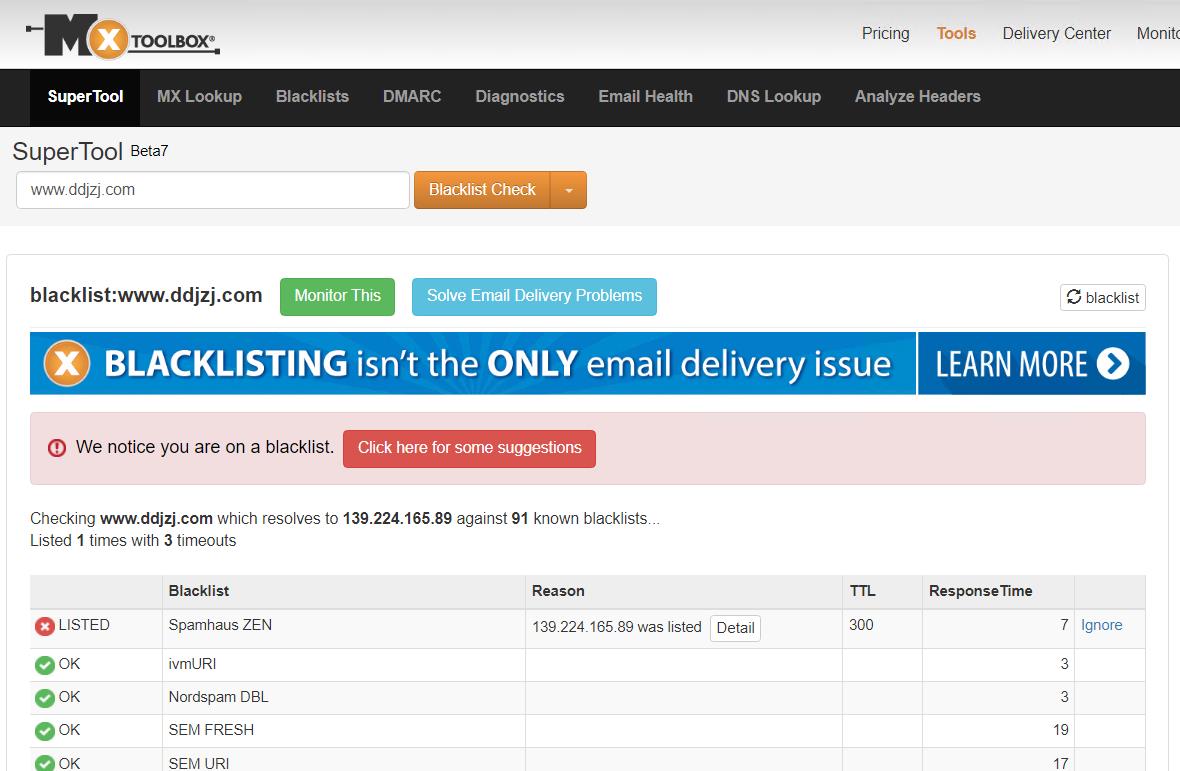
Task: Click the refresh blacklist button
Action: tap(1102, 297)
